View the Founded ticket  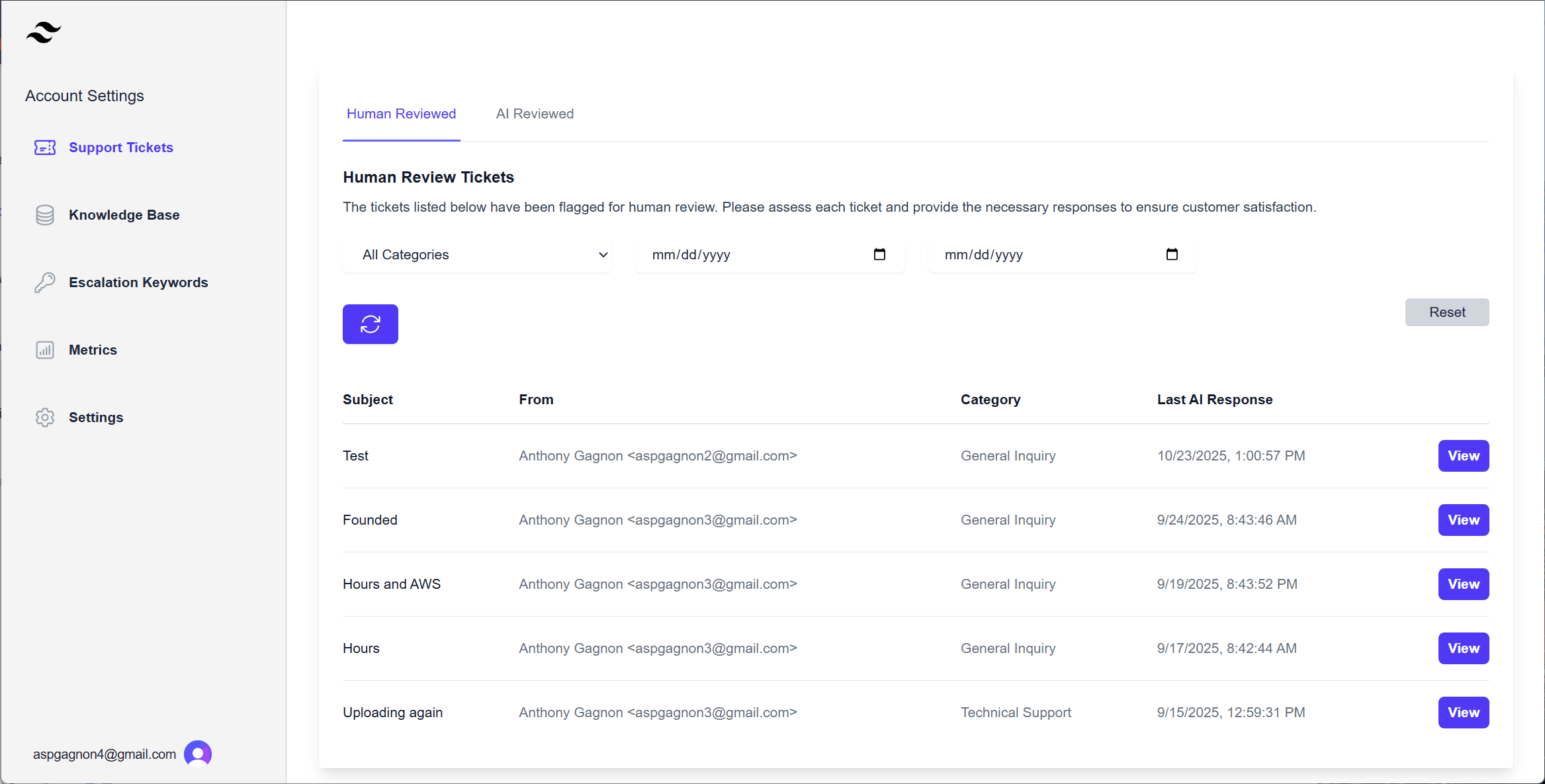(x=1463, y=520)
